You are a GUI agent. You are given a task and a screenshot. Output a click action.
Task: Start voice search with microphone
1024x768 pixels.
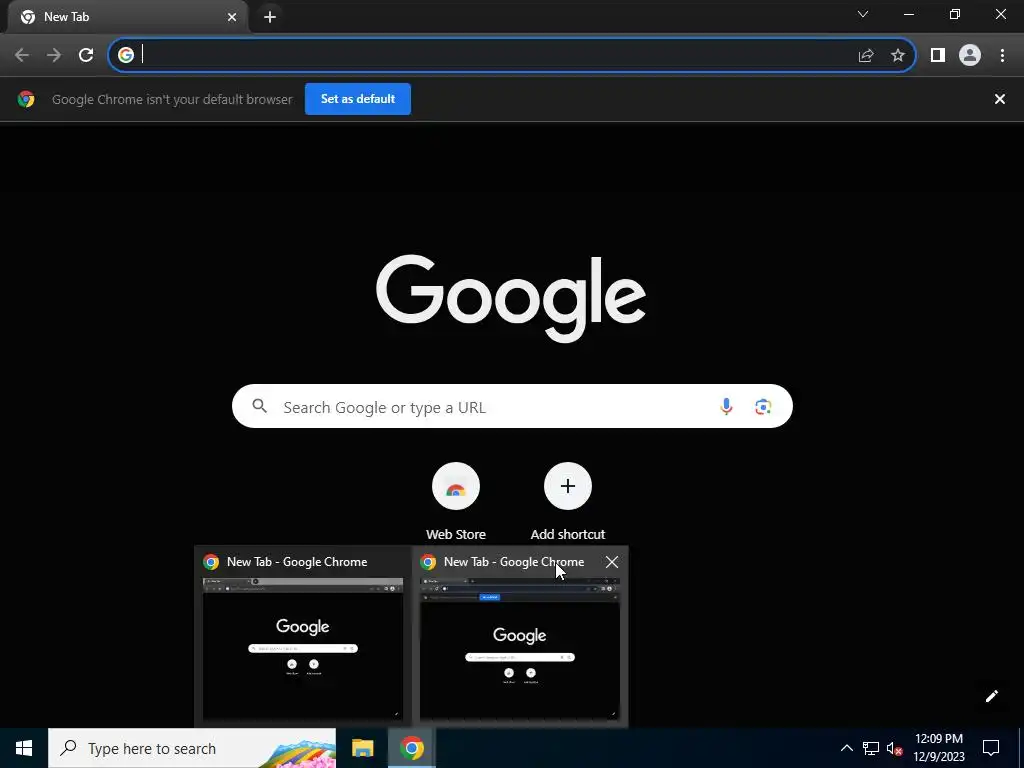click(726, 407)
